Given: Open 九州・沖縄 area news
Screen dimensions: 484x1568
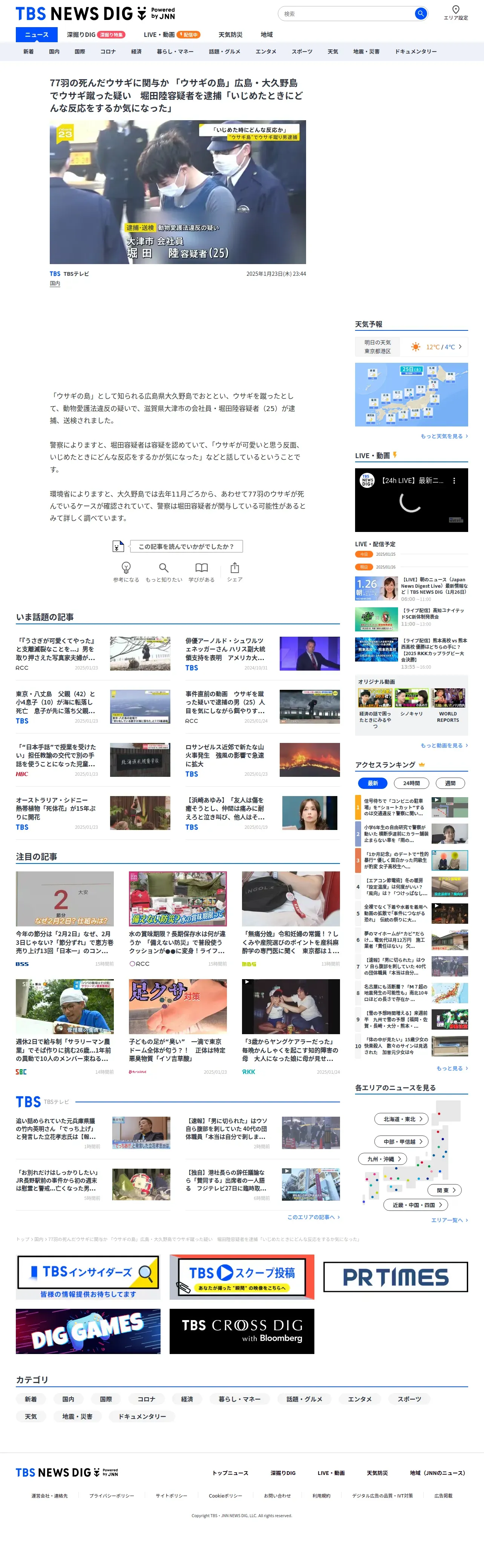Looking at the screenshot, I should click(x=383, y=1159).
